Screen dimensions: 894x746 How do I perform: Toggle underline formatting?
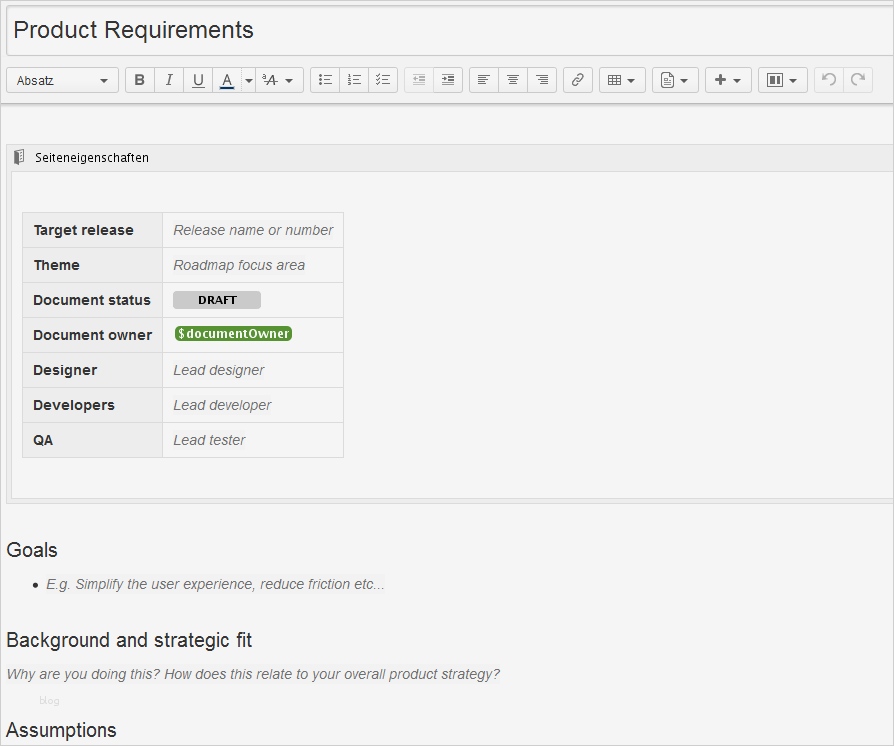[x=198, y=80]
